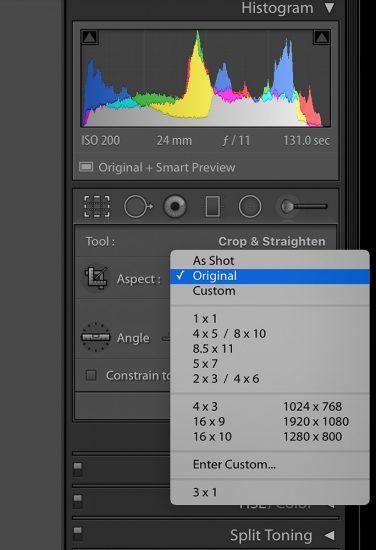Click the ISO 200 readout
The width and height of the screenshot is (376, 550).
coord(101,141)
